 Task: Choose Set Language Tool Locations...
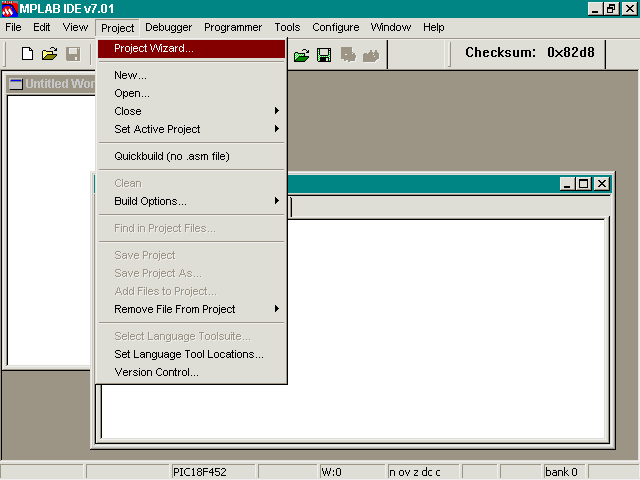click(191, 354)
